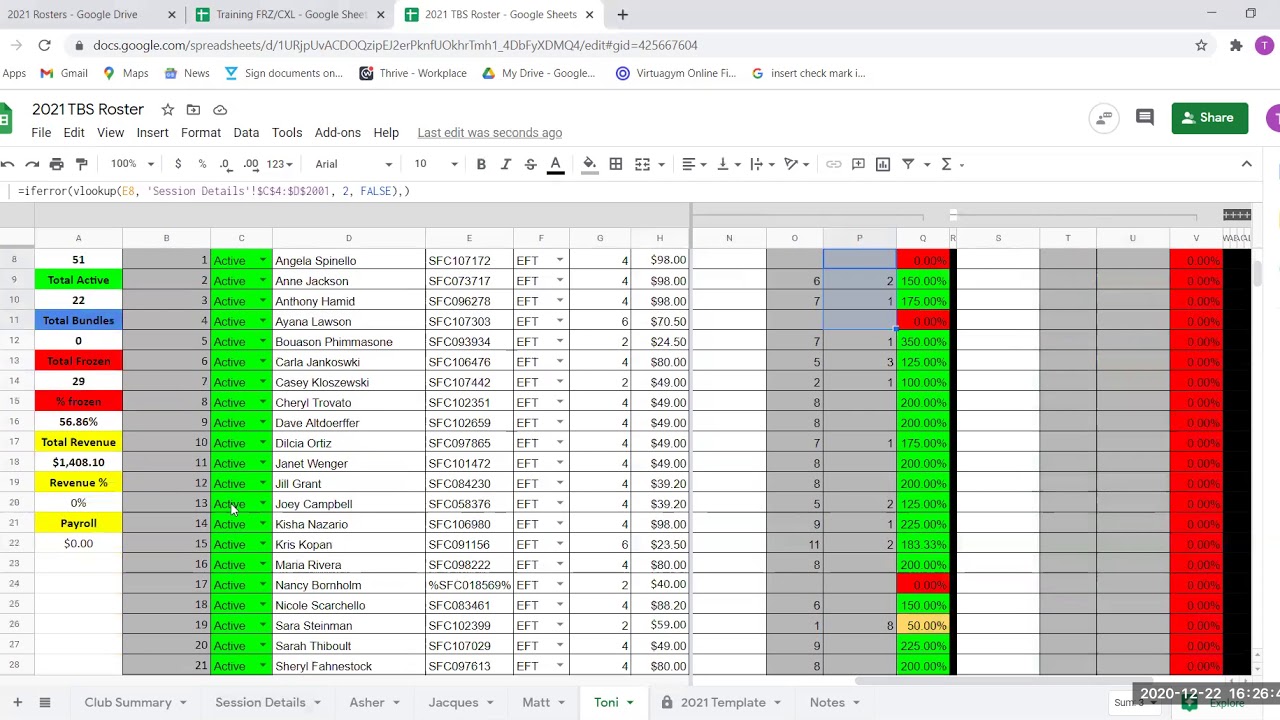This screenshot has width=1280, height=720.
Task: Click the insert chart icon
Action: pos(883,164)
